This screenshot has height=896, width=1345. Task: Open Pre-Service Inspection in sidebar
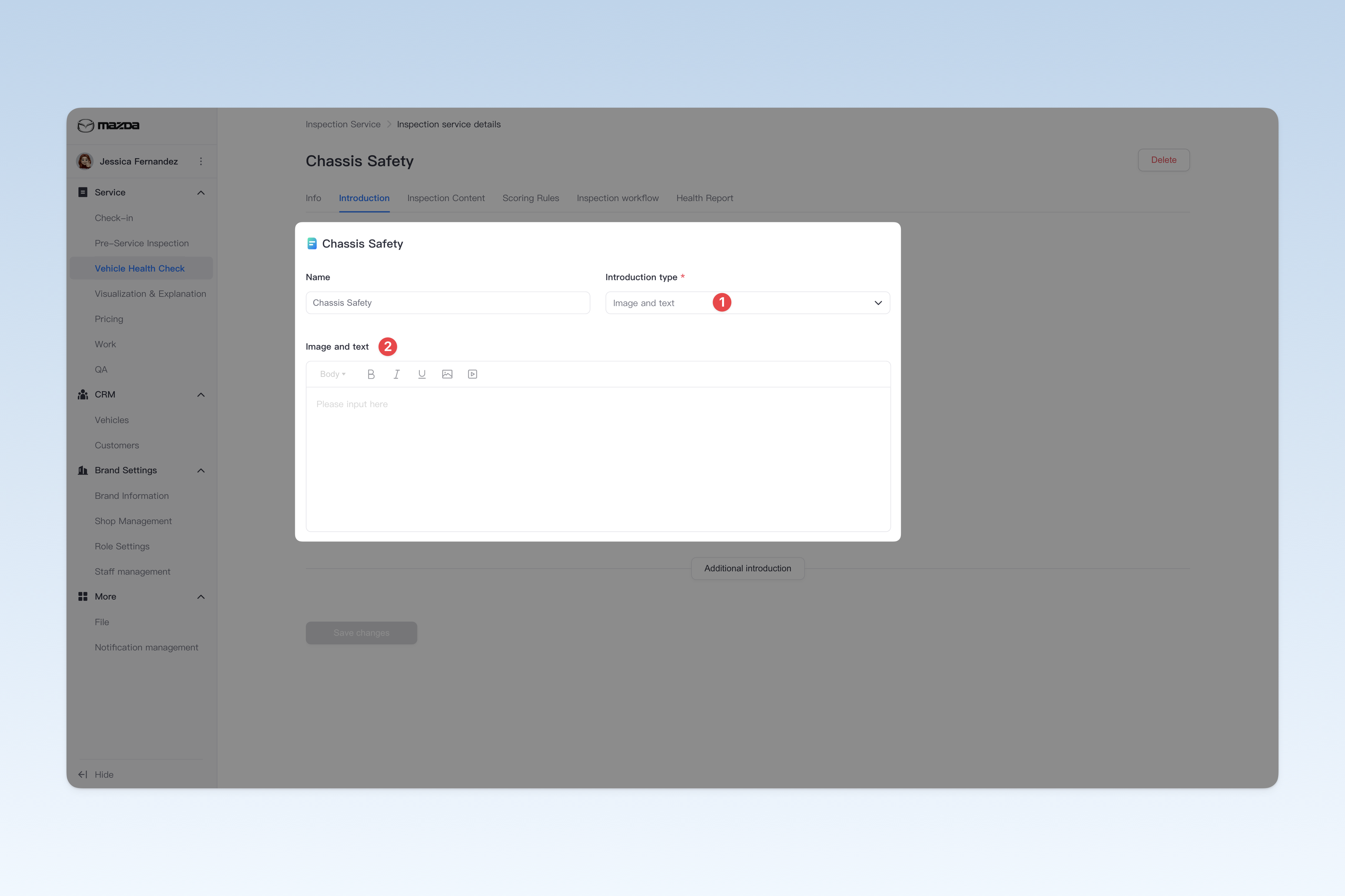(142, 243)
